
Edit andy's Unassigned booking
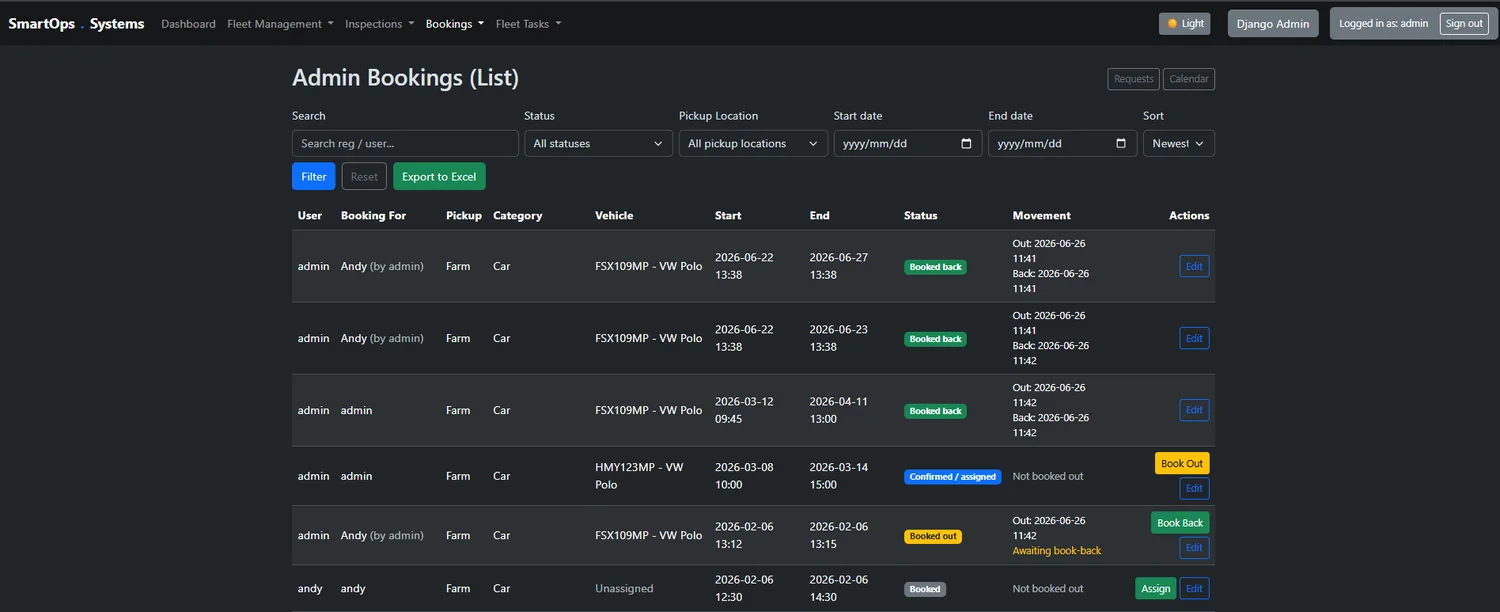1194,589
